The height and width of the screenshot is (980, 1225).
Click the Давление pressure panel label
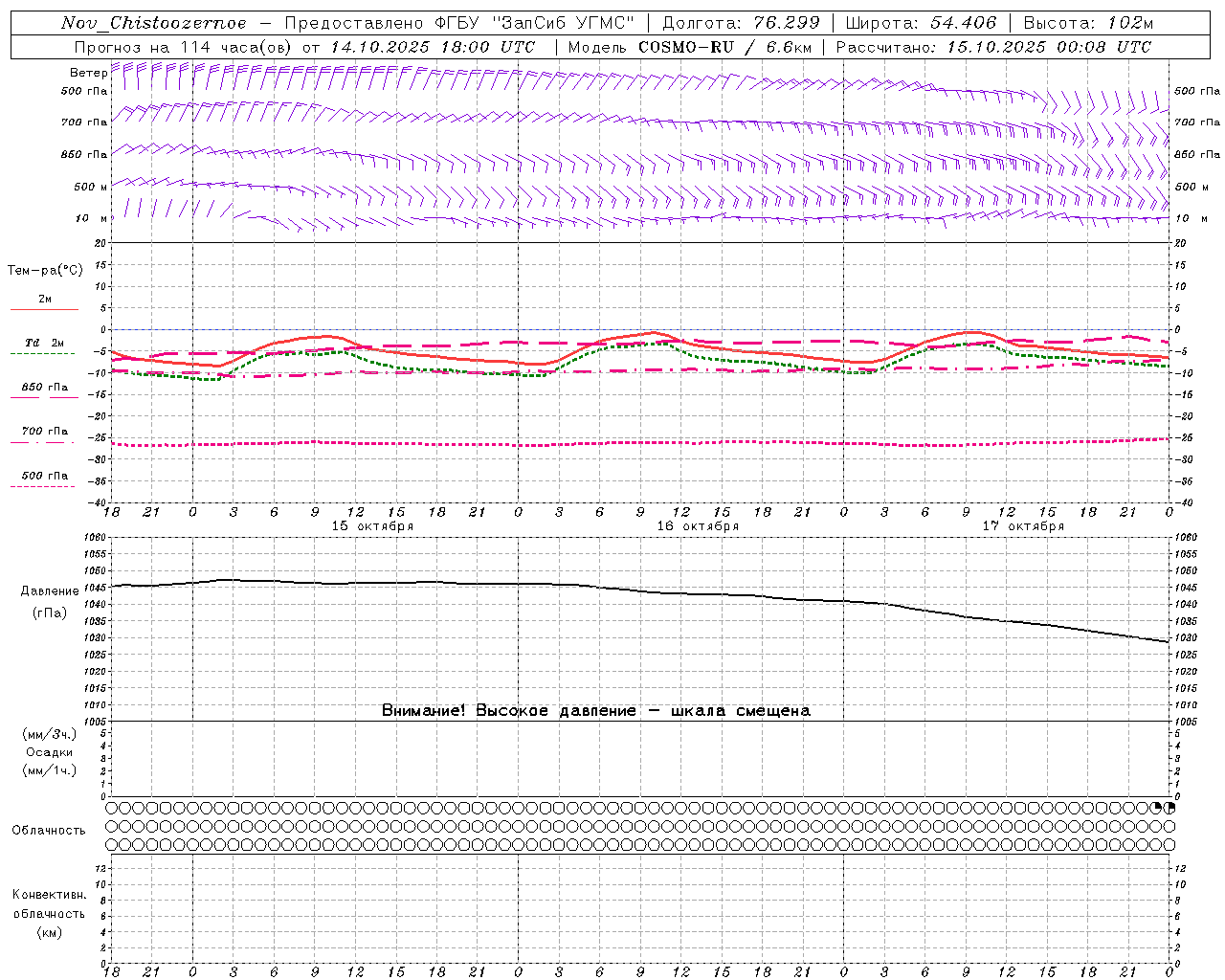click(50, 591)
